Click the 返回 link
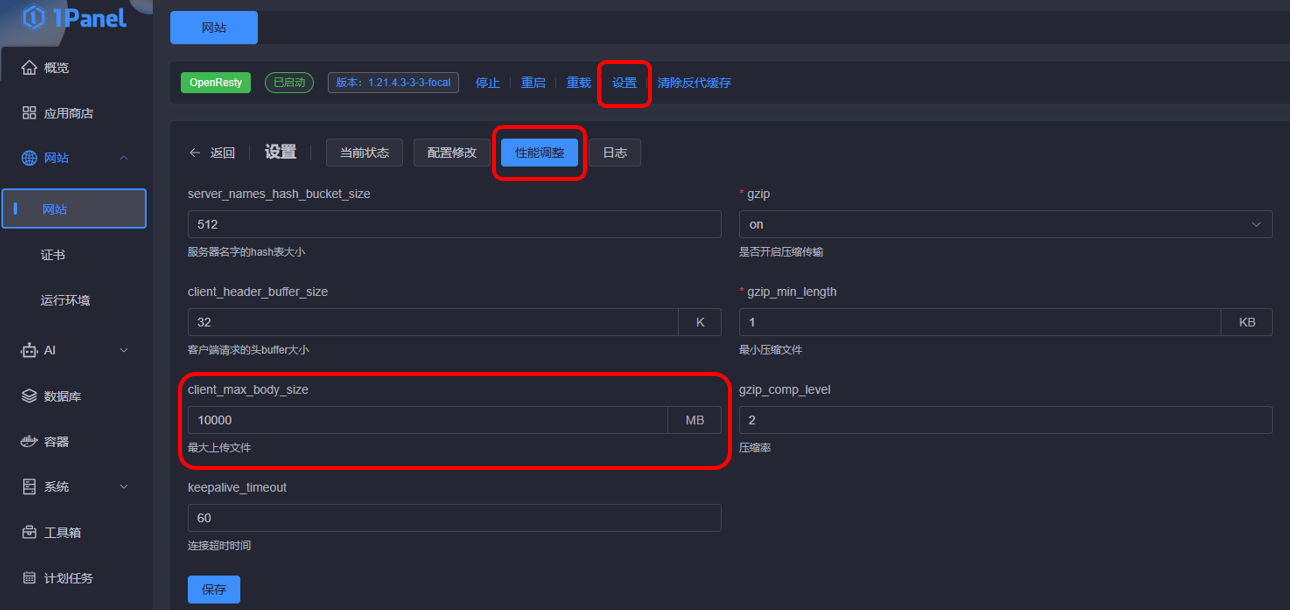The height and width of the screenshot is (610, 1290). pyautogui.click(x=222, y=153)
